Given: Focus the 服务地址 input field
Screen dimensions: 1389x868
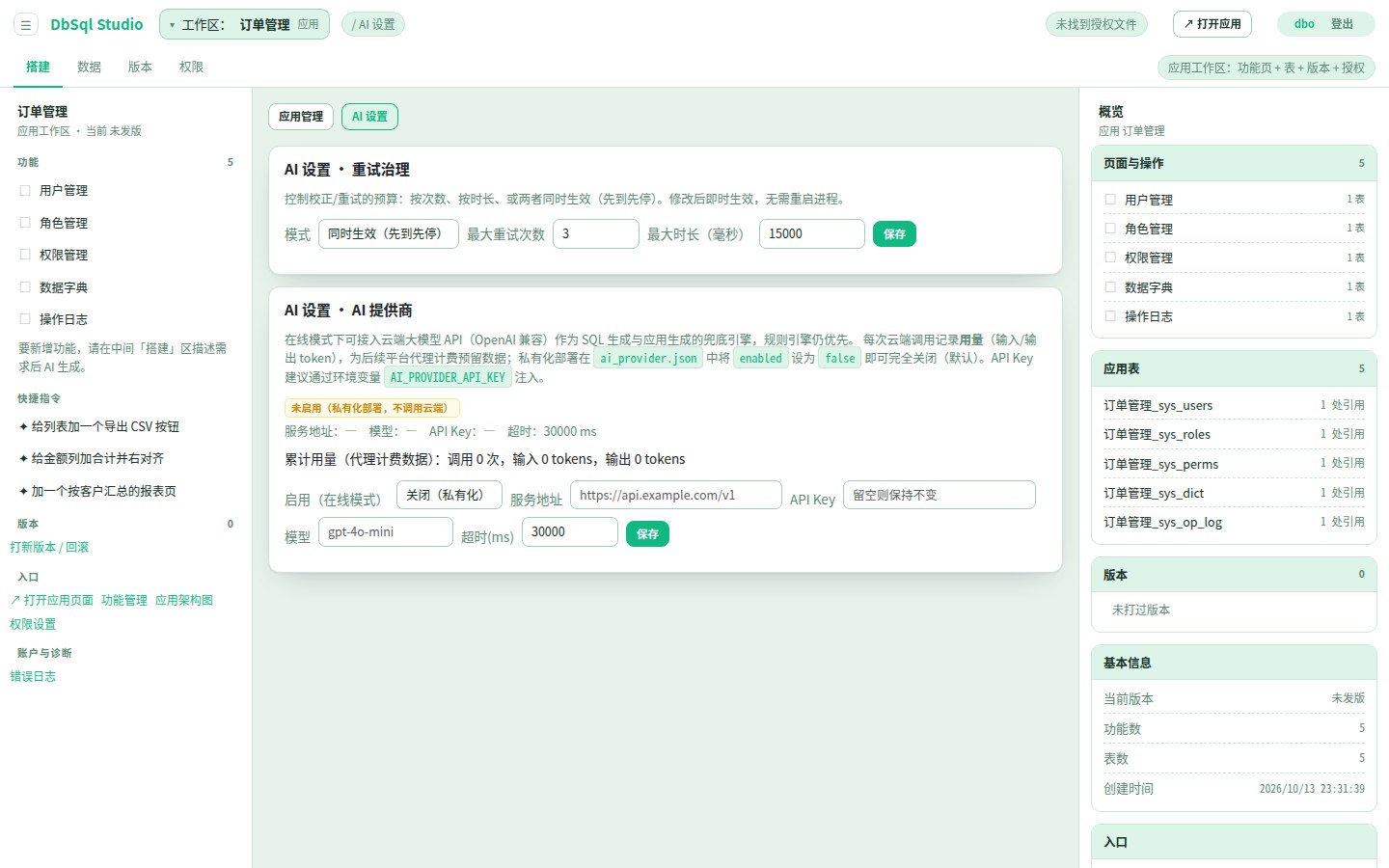Looking at the screenshot, I should click(676, 495).
